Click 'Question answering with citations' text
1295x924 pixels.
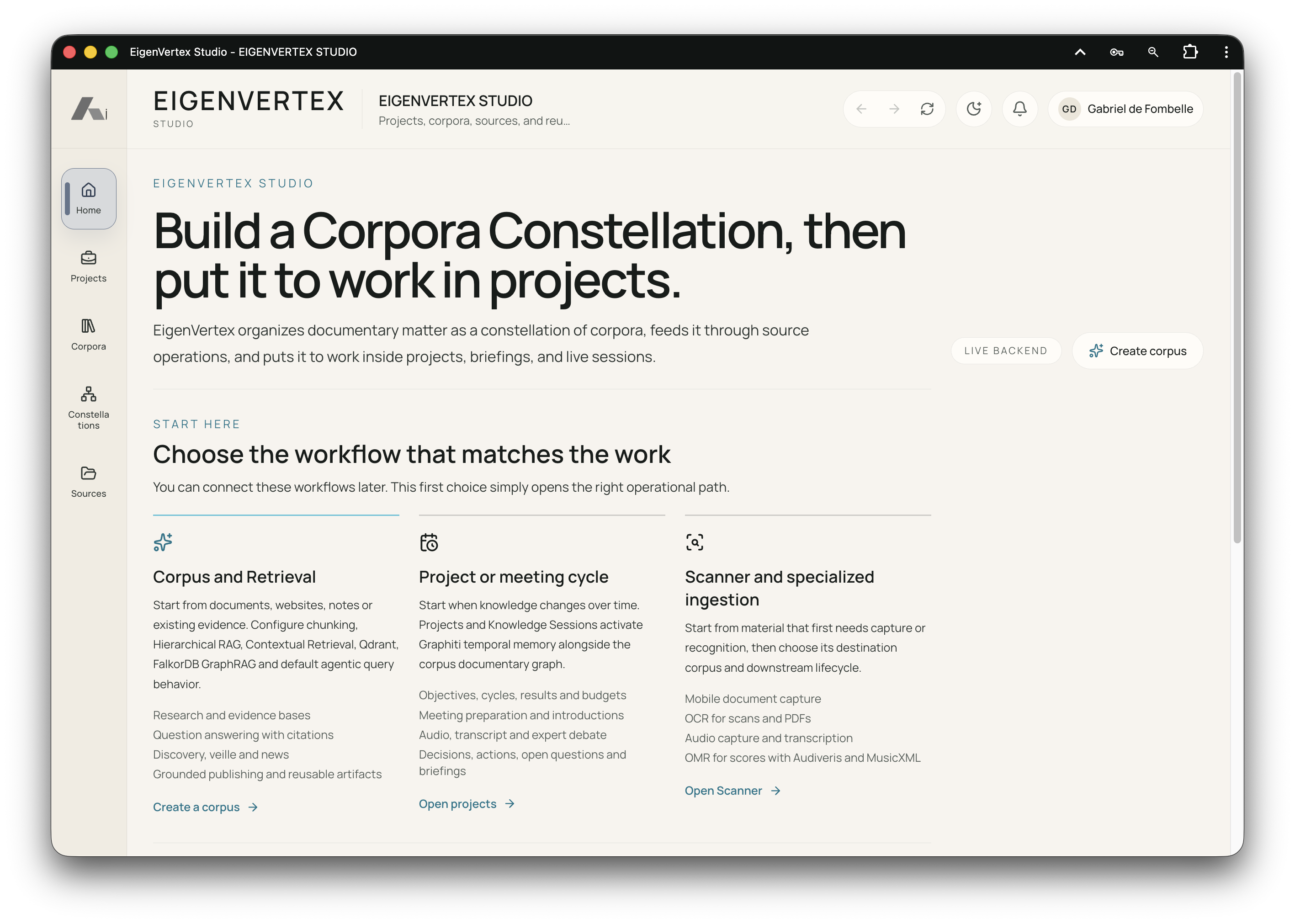[244, 735]
